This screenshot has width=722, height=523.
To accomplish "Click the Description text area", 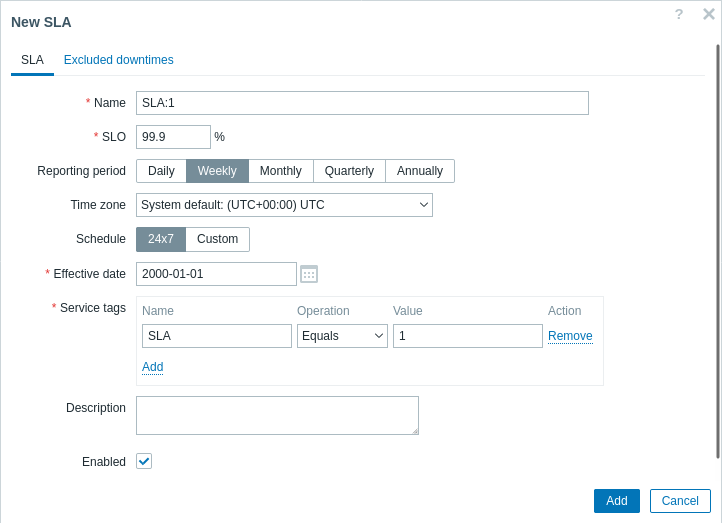I will pos(278,416).
